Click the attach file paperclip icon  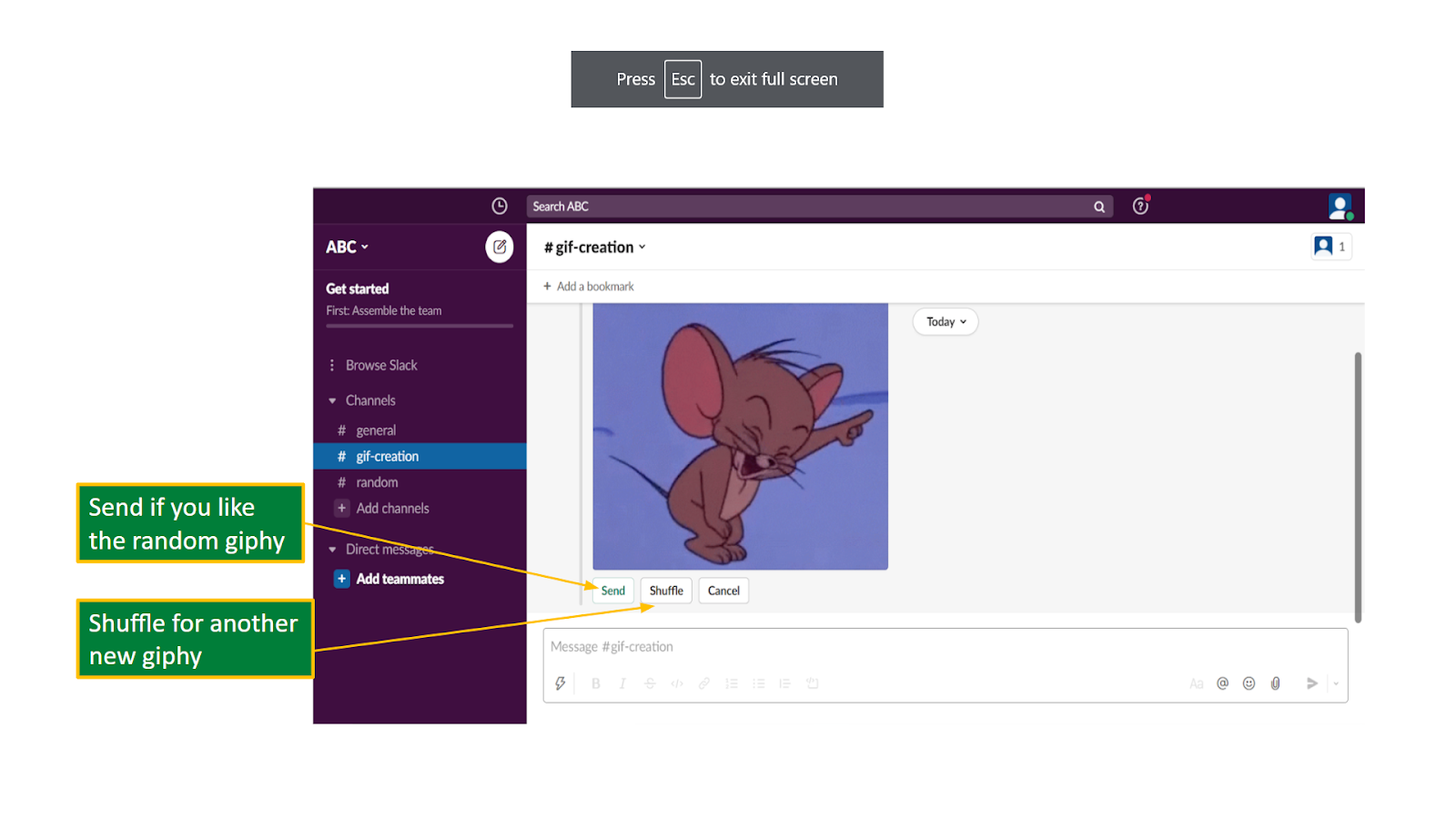click(1275, 682)
